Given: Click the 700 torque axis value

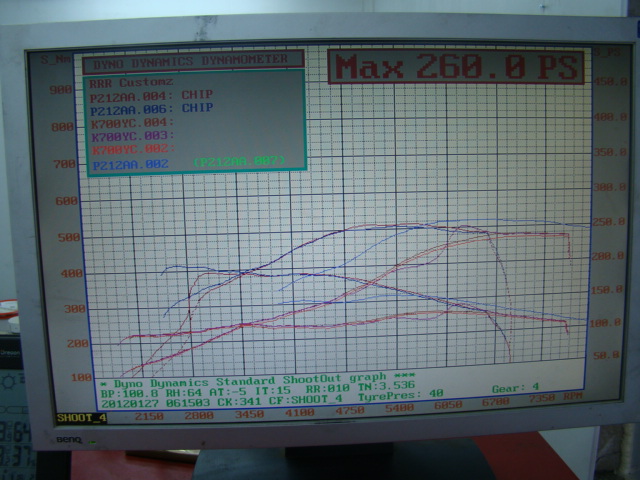Looking at the screenshot, I should click(x=64, y=164).
